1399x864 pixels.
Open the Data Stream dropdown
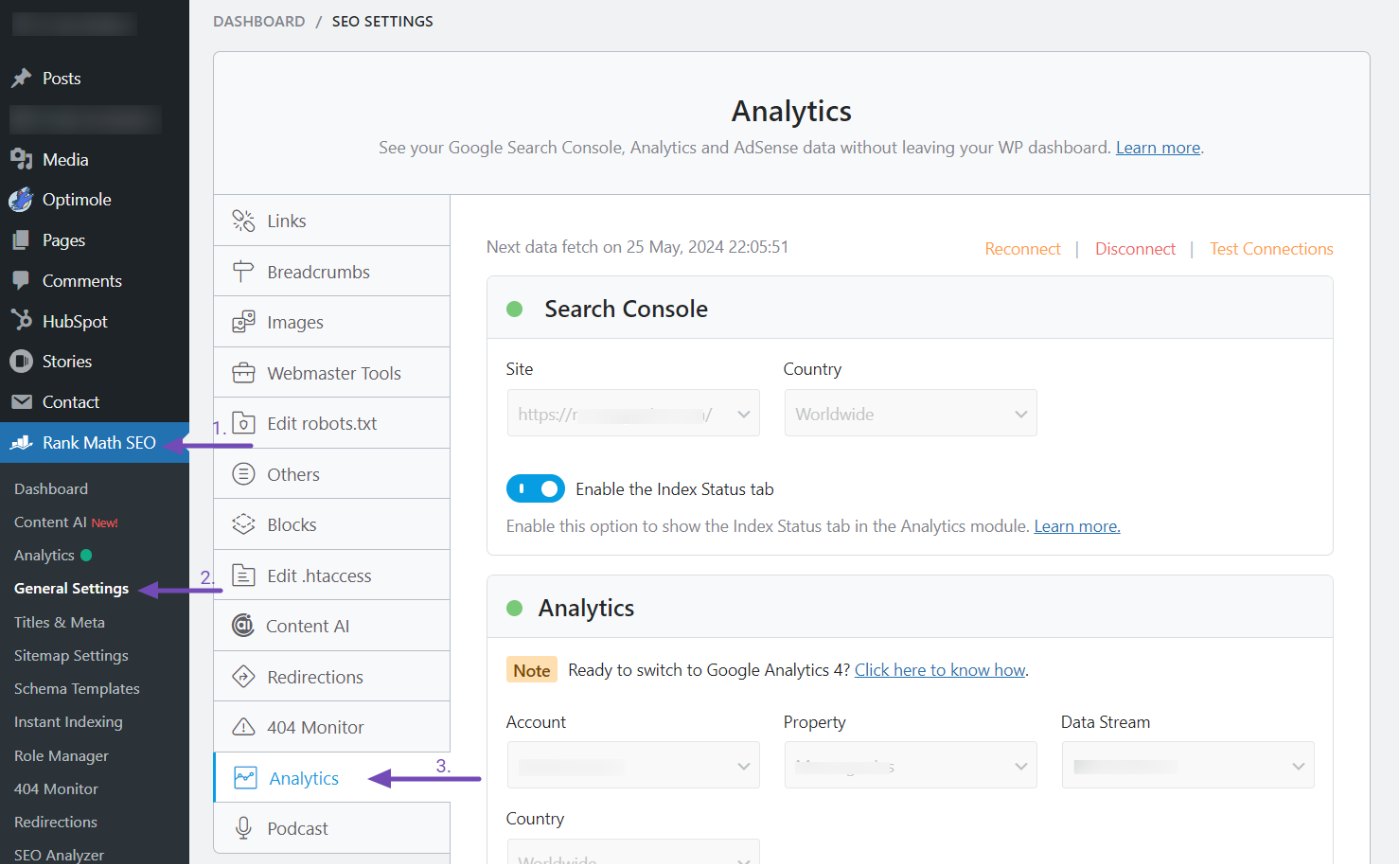point(1188,765)
